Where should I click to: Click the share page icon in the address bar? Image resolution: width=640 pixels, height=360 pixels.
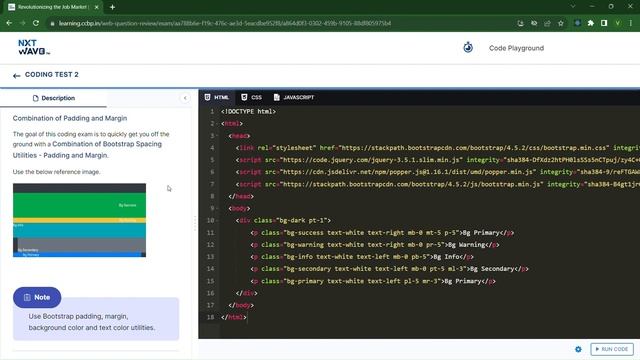(x=547, y=23)
